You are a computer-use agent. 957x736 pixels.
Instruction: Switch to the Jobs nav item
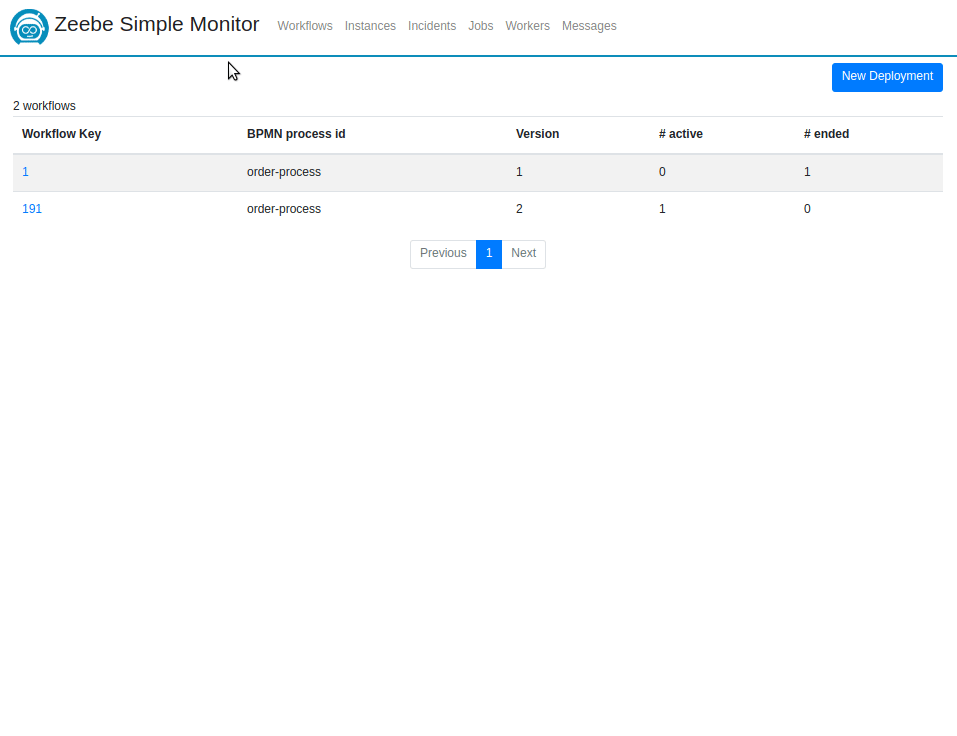481,26
